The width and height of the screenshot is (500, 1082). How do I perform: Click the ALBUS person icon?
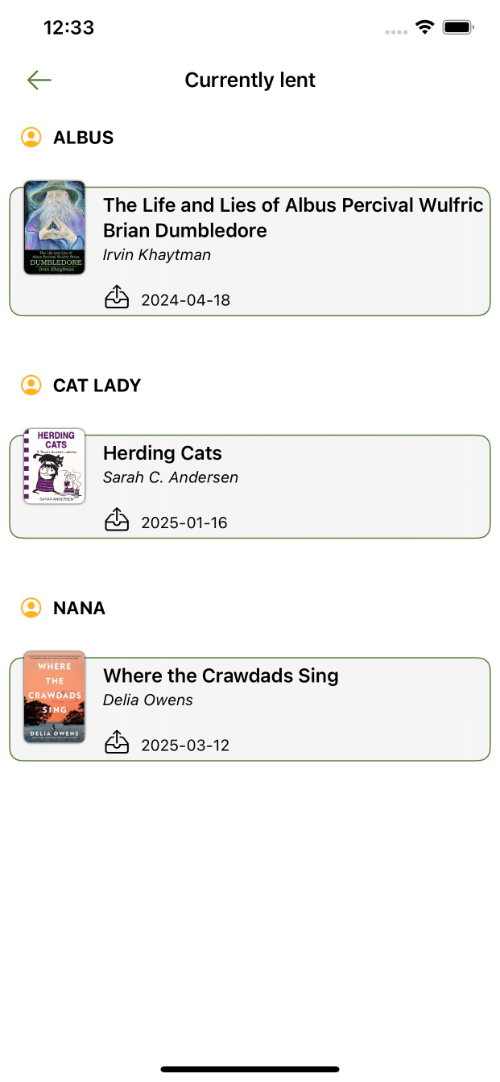[31, 137]
